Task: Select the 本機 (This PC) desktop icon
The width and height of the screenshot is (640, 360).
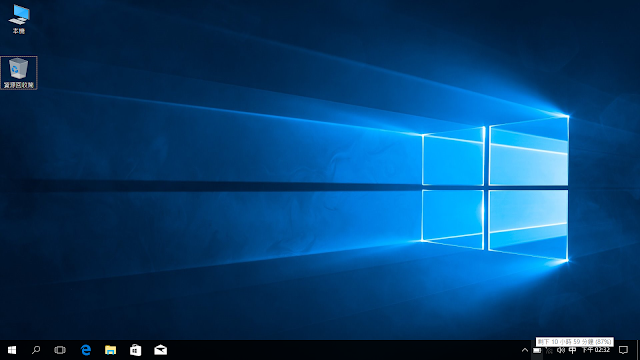Action: coord(19,19)
